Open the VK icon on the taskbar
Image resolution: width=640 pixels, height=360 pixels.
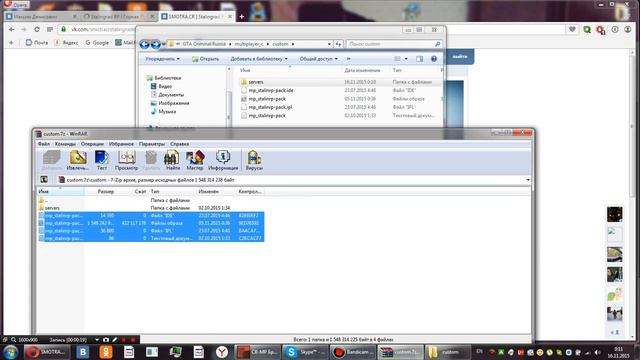[83, 352]
